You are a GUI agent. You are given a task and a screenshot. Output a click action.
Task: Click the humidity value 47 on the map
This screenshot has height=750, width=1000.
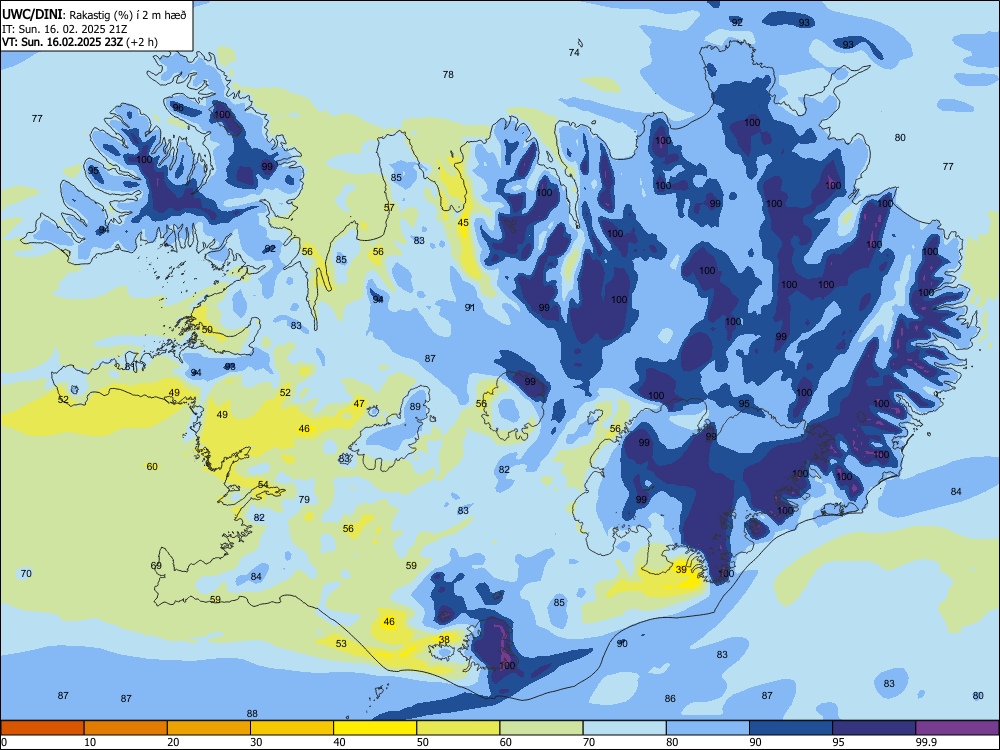(359, 403)
